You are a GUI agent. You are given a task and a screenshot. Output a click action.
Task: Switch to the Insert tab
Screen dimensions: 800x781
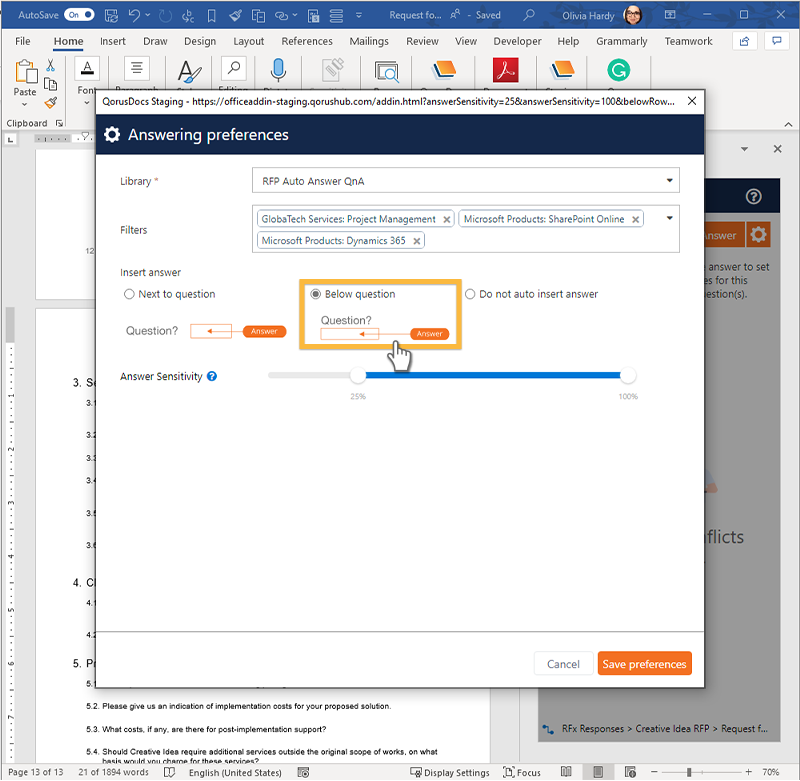click(x=113, y=41)
